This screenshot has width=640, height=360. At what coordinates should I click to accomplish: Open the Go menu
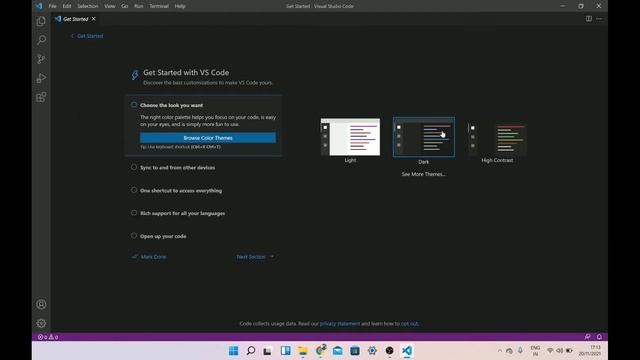pyautogui.click(x=124, y=6)
